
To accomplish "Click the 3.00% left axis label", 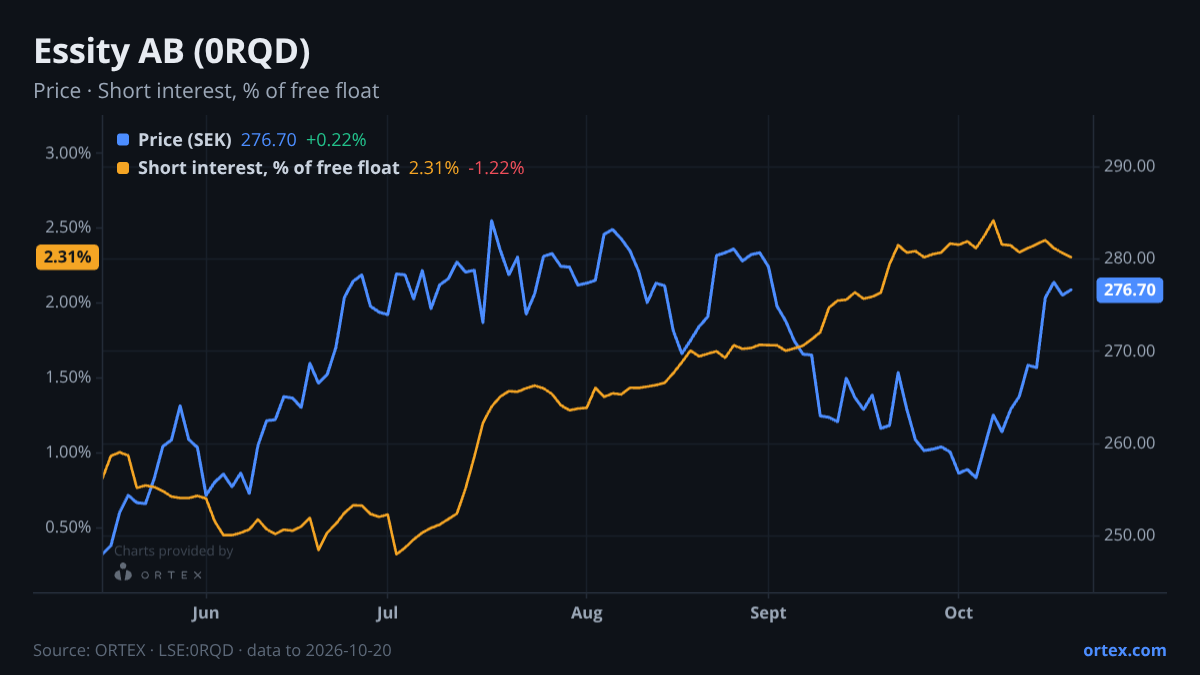I will [68, 153].
